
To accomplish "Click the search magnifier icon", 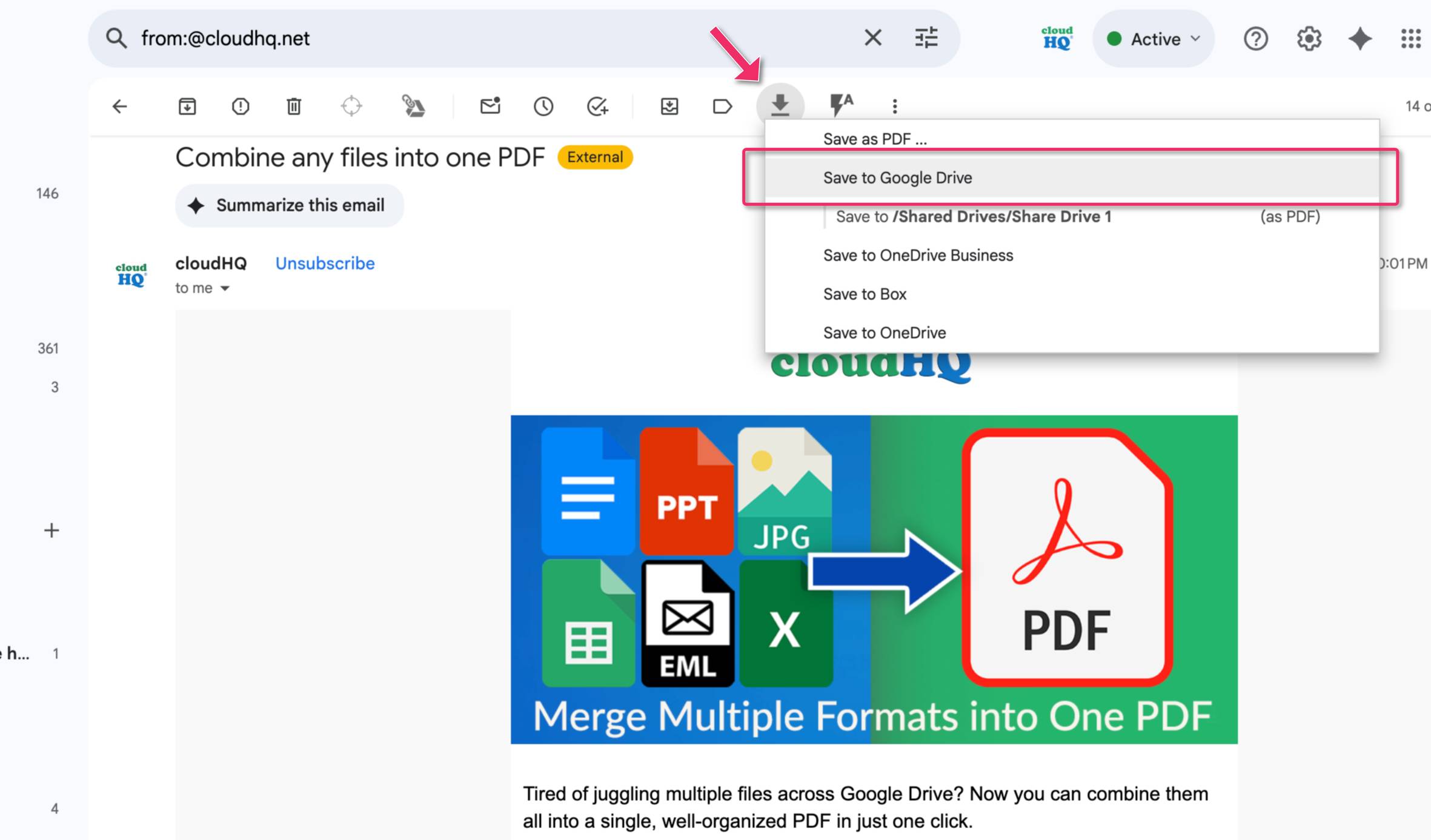I will [x=116, y=38].
